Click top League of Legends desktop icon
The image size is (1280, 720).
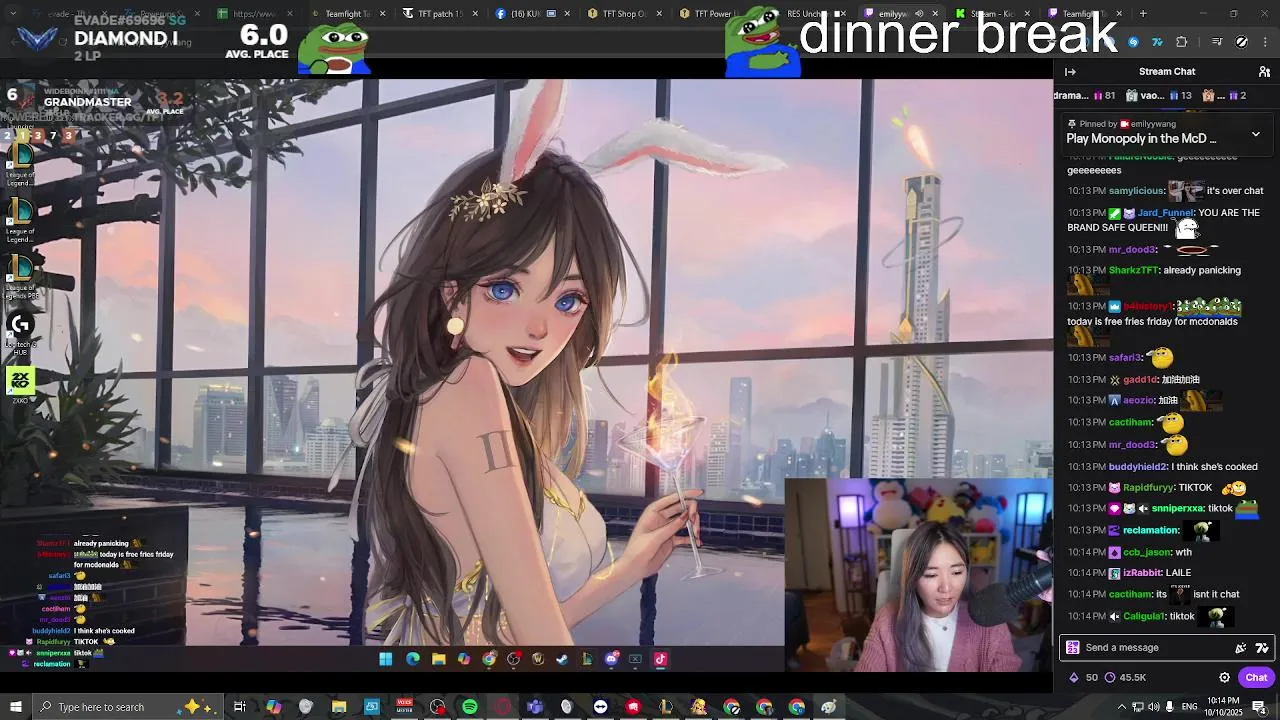(20, 165)
